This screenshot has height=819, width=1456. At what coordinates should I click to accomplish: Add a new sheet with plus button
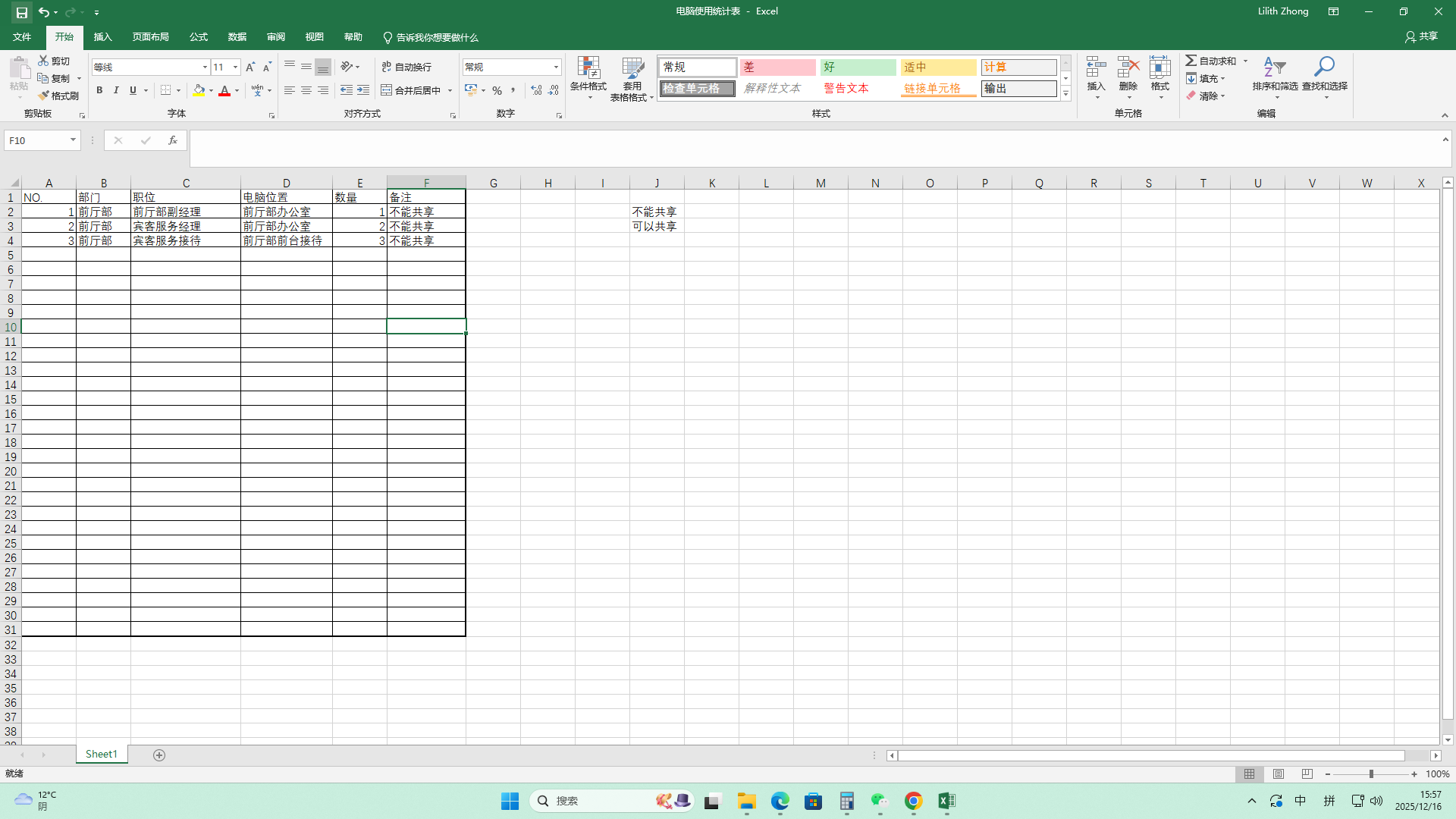tap(159, 755)
